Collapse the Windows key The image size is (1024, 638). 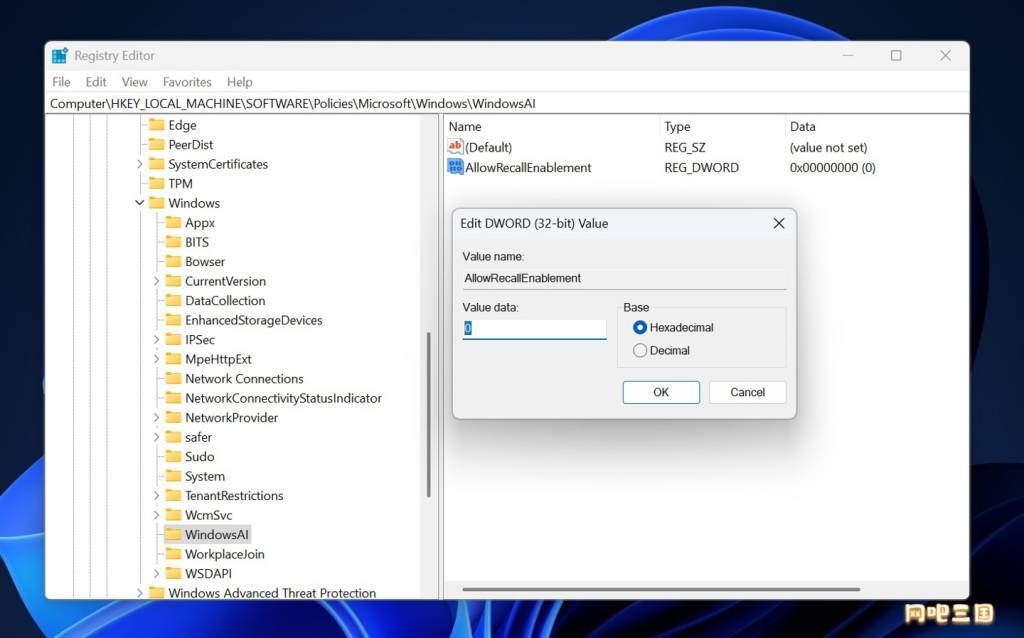[140, 203]
